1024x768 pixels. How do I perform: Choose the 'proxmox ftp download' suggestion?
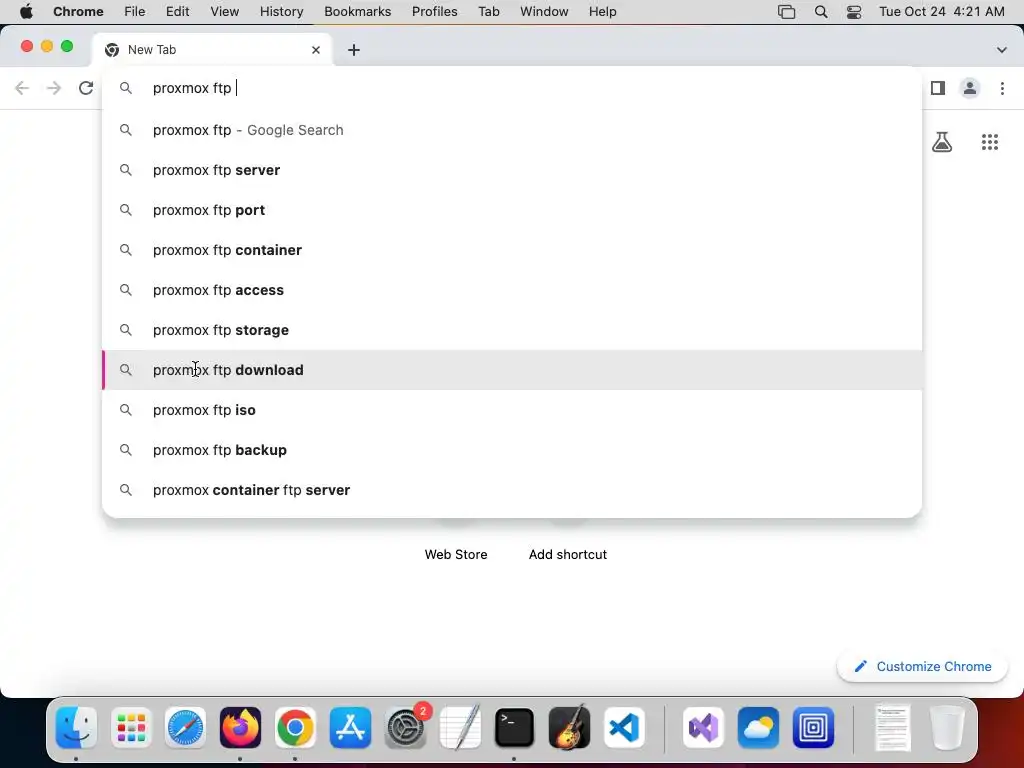(x=512, y=370)
